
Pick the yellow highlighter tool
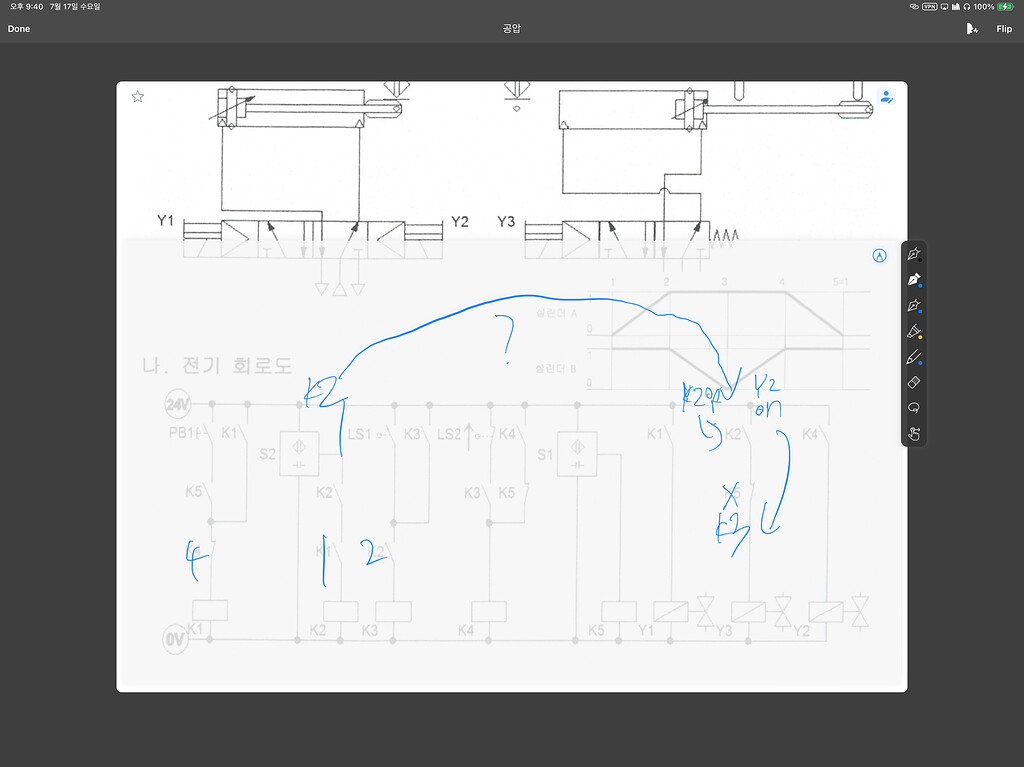click(914, 331)
